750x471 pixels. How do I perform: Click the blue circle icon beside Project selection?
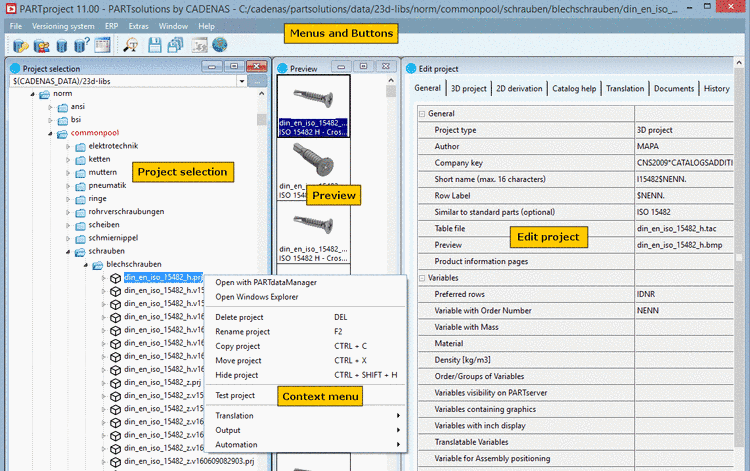click(x=15, y=68)
